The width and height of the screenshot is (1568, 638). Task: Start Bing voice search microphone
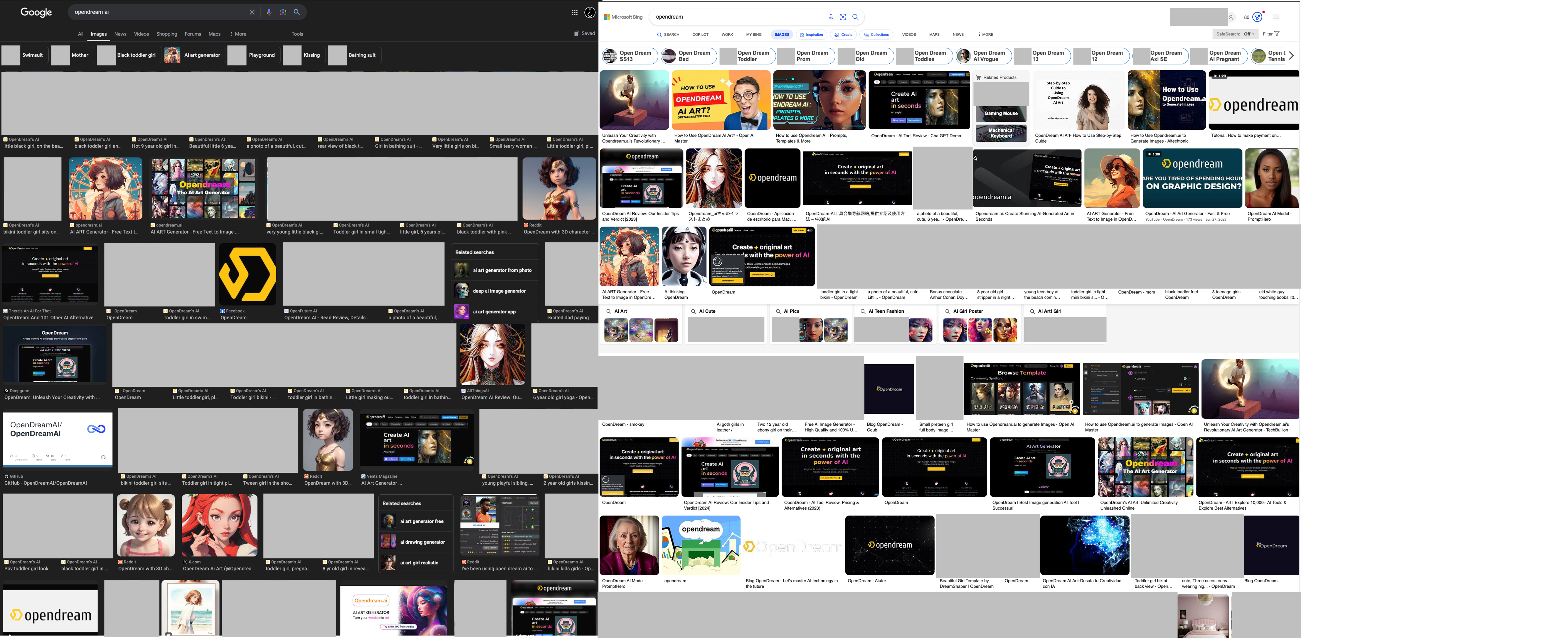click(831, 17)
